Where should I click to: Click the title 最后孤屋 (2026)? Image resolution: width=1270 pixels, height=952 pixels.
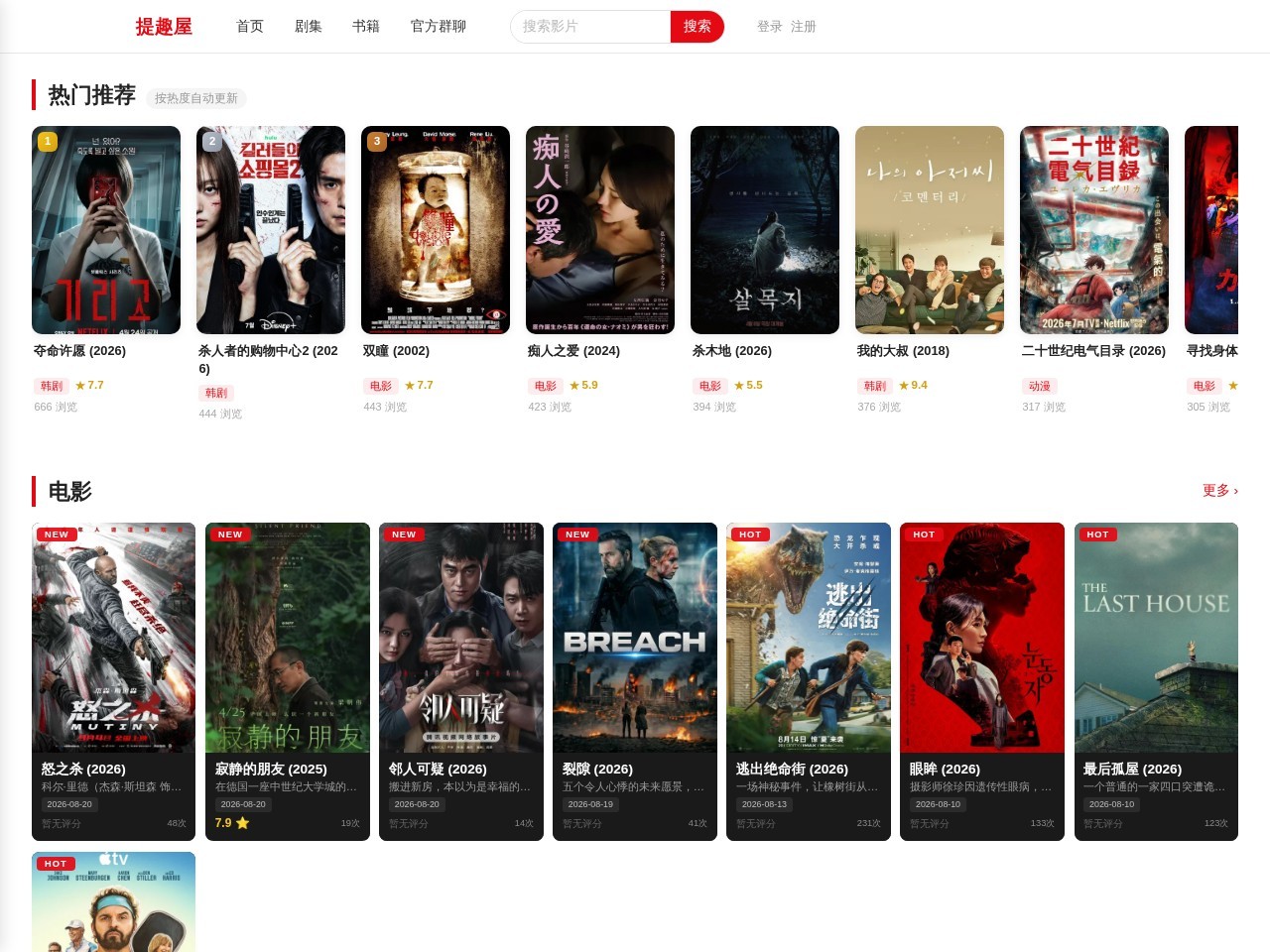click(x=1132, y=769)
